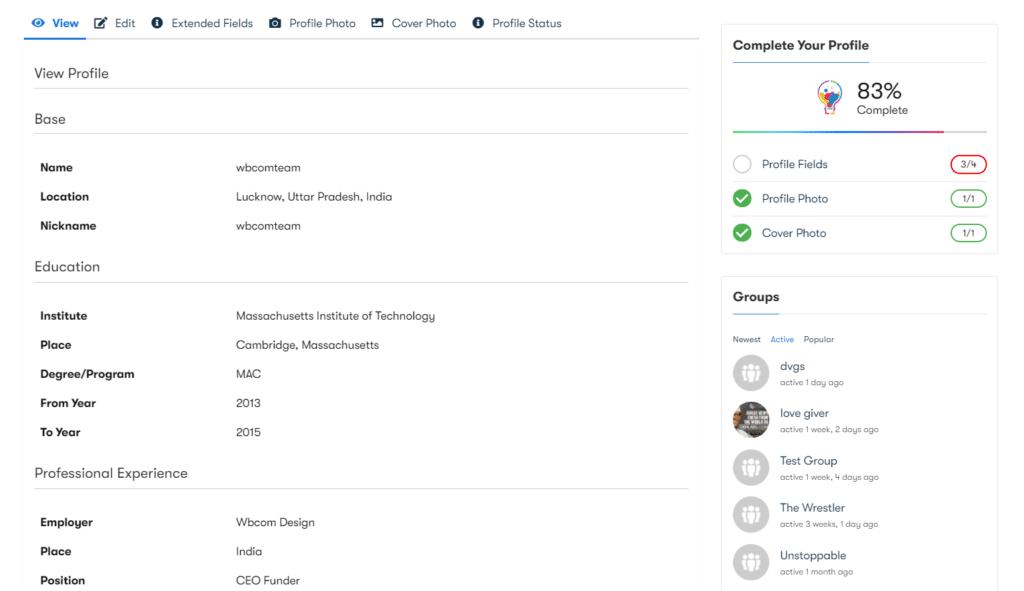The height and width of the screenshot is (591, 1024).
Task: Click the green Profile Photo checkmark
Action: point(742,198)
